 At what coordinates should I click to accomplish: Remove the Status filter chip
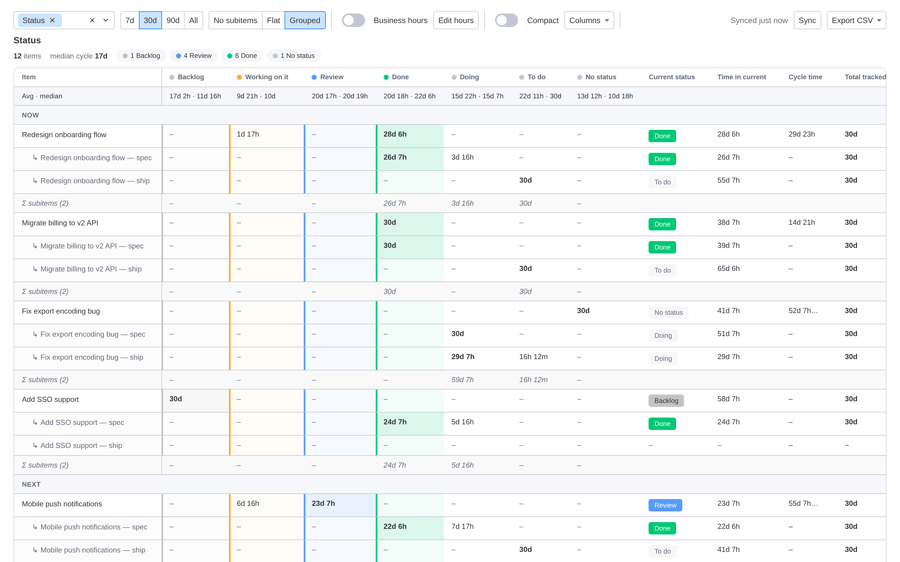point(52,20)
